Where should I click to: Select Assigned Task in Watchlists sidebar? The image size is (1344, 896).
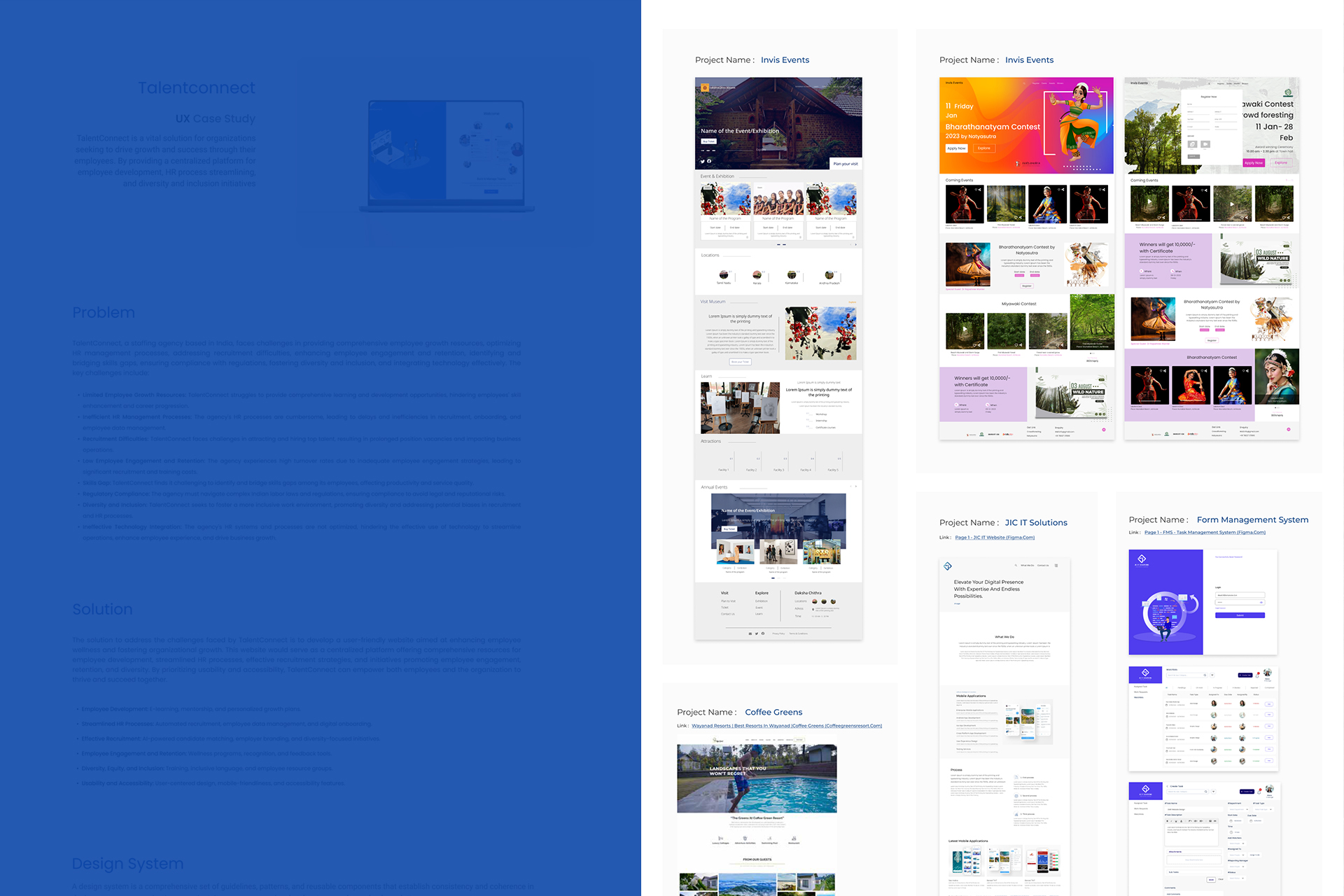coord(1141,687)
